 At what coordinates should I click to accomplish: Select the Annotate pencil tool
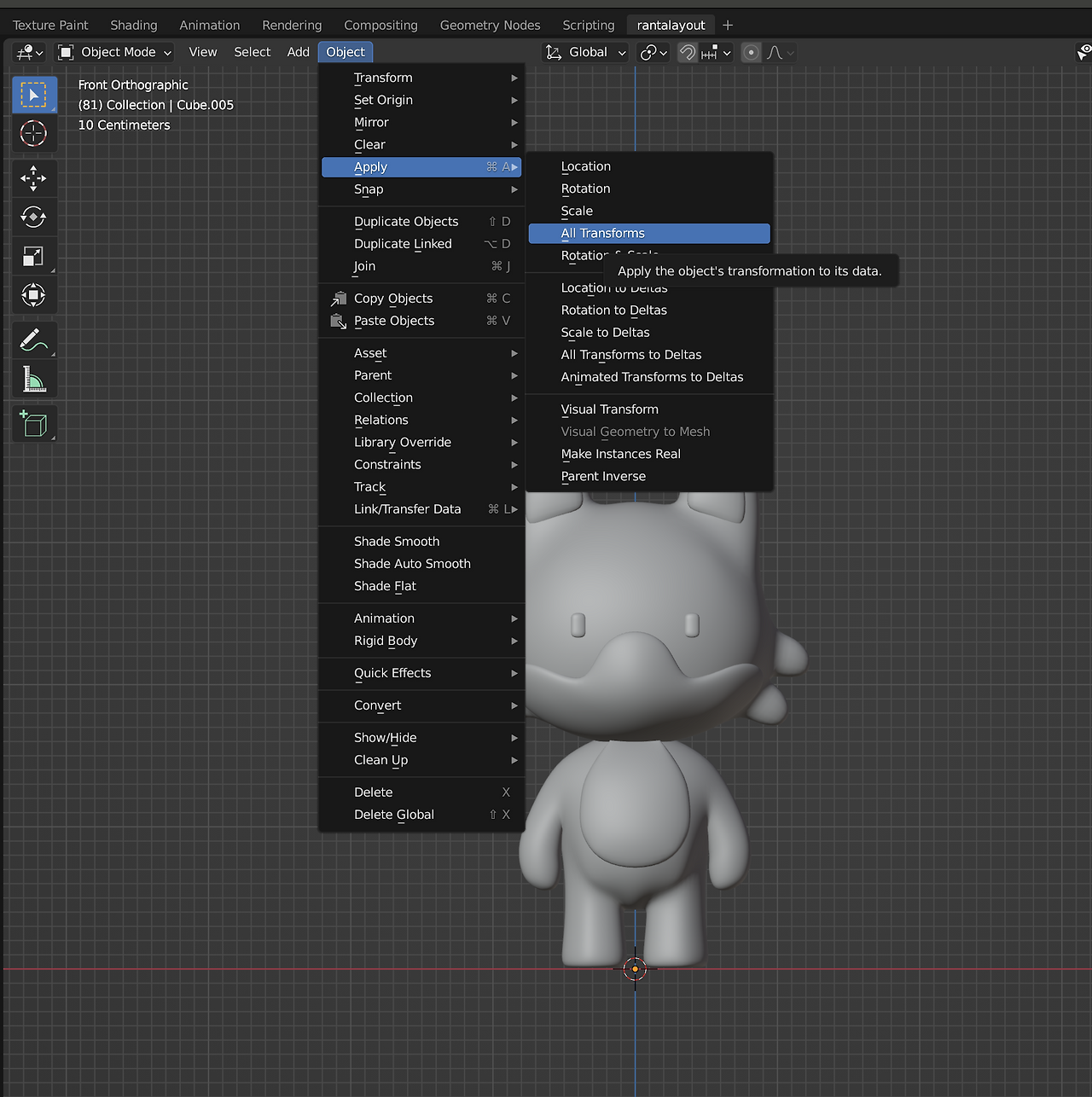34,340
